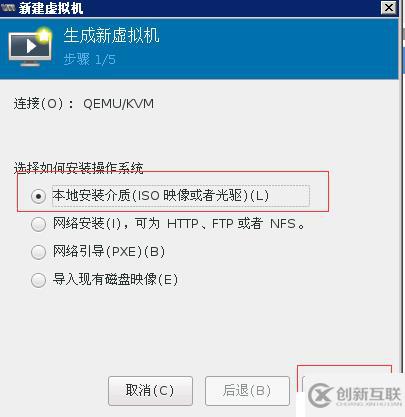Click the 创新互联 watermark text
The width and height of the screenshot is (405, 417).
pyautogui.click(x=368, y=394)
